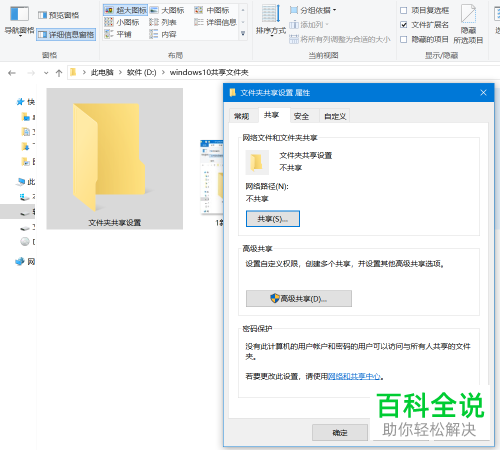The image size is (500, 450).
Task: Open 排序方式 sort by menu
Action: point(271,21)
